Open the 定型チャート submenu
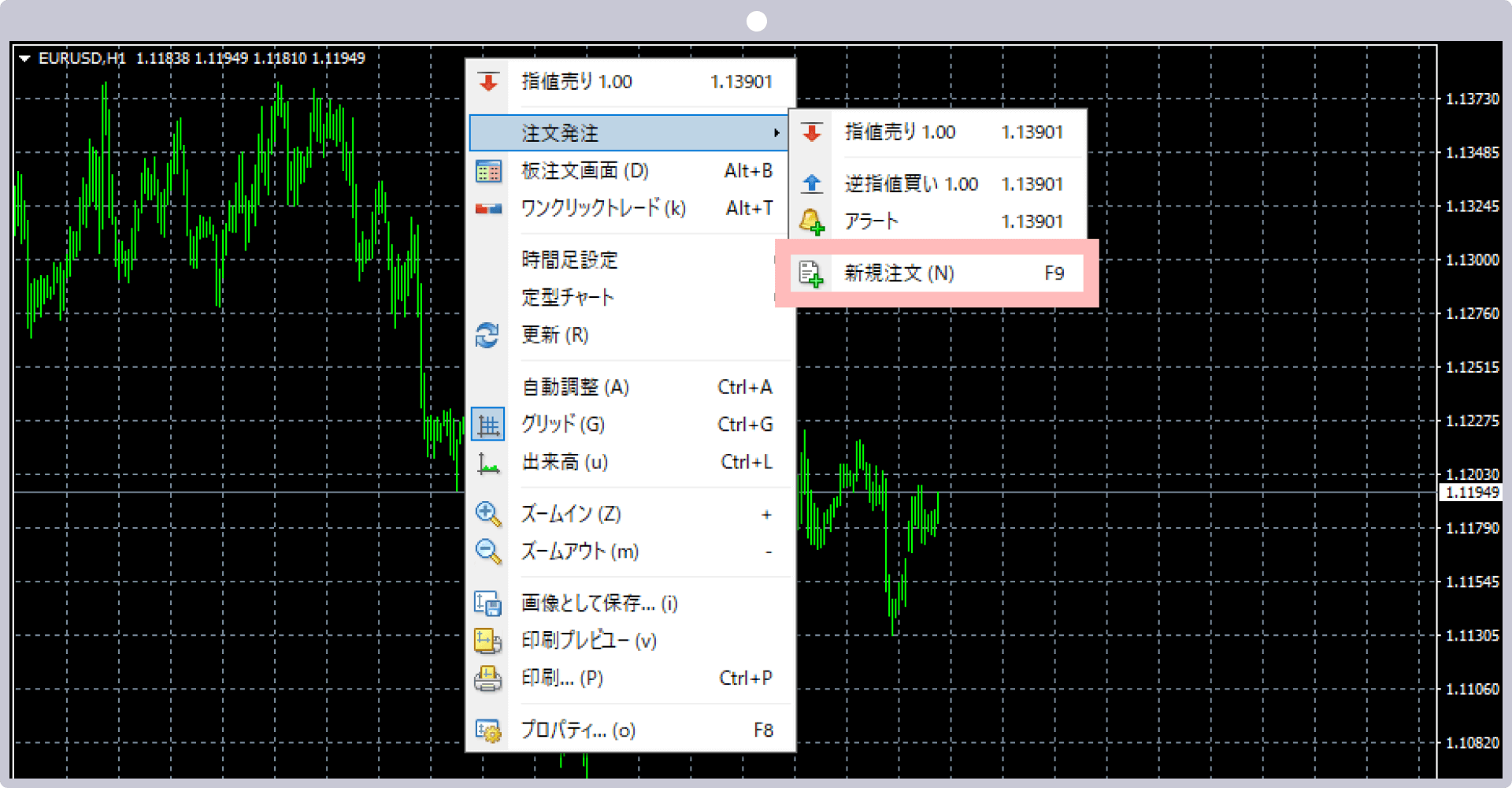 630,298
